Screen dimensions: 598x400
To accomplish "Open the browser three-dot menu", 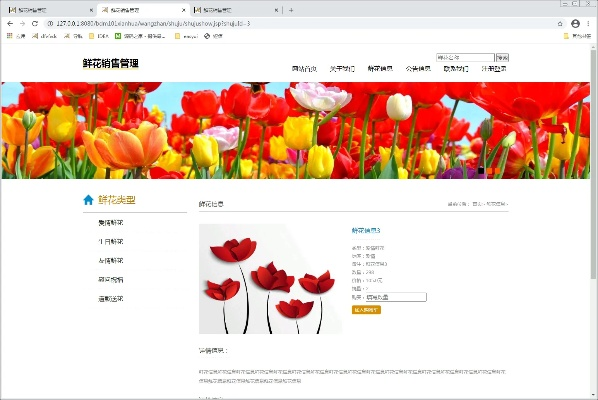I will click(x=588, y=24).
